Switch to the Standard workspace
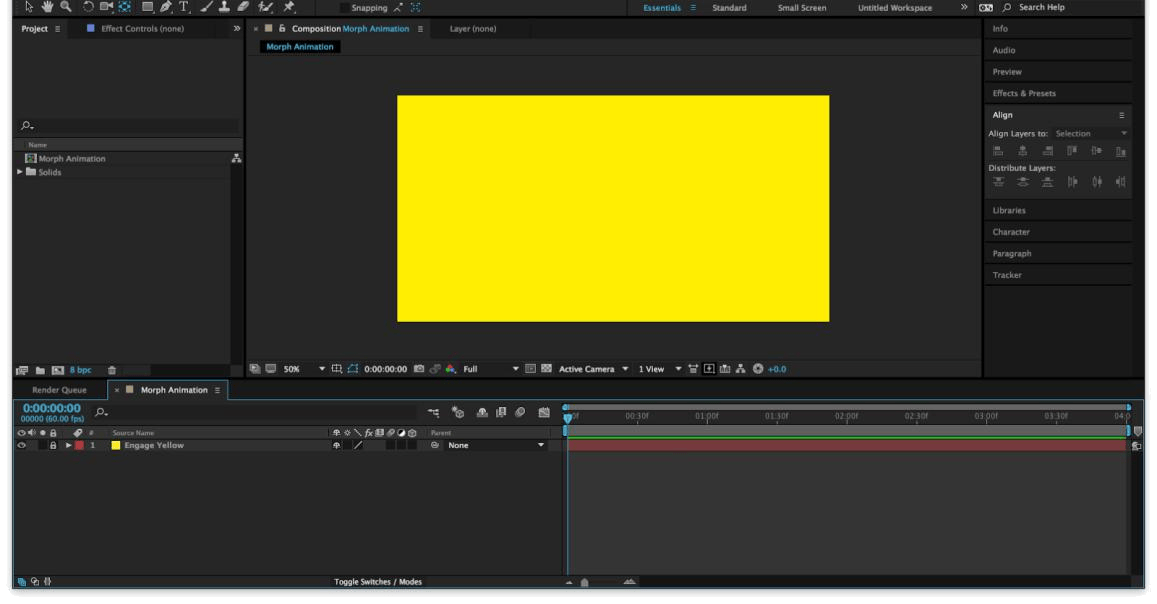The width and height of the screenshot is (1157, 604). click(729, 7)
